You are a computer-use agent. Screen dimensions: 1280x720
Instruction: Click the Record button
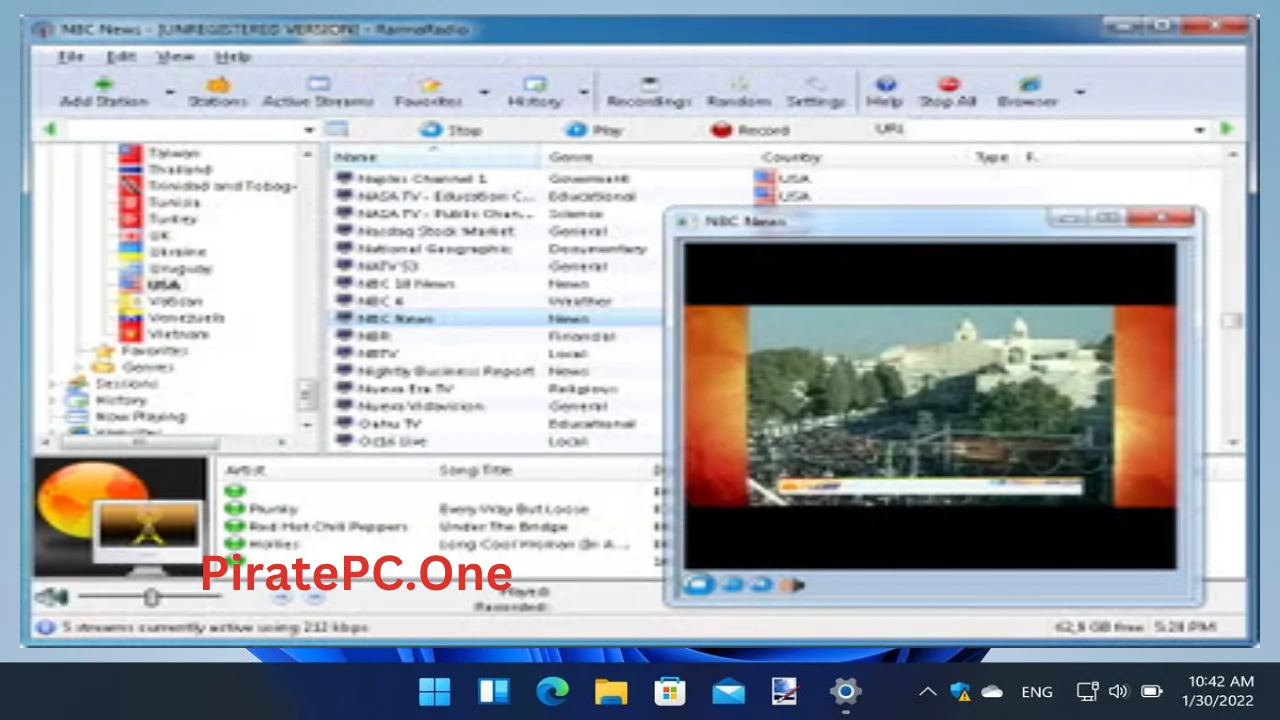750,130
